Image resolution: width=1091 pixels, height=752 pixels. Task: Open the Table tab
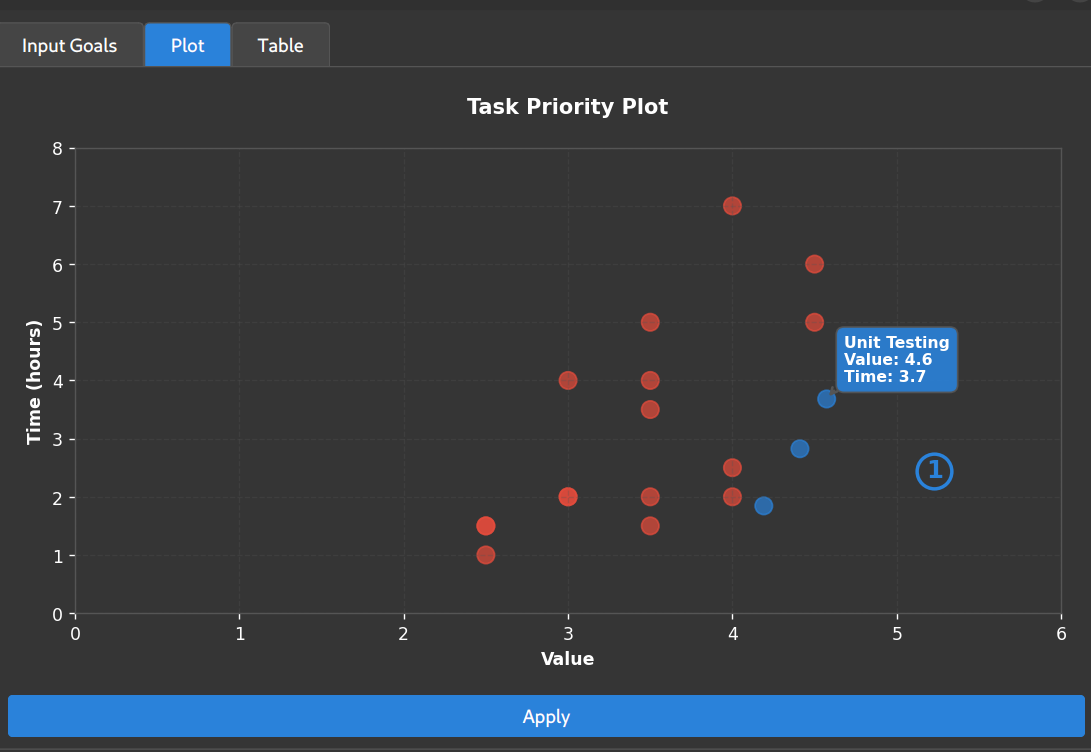280,45
